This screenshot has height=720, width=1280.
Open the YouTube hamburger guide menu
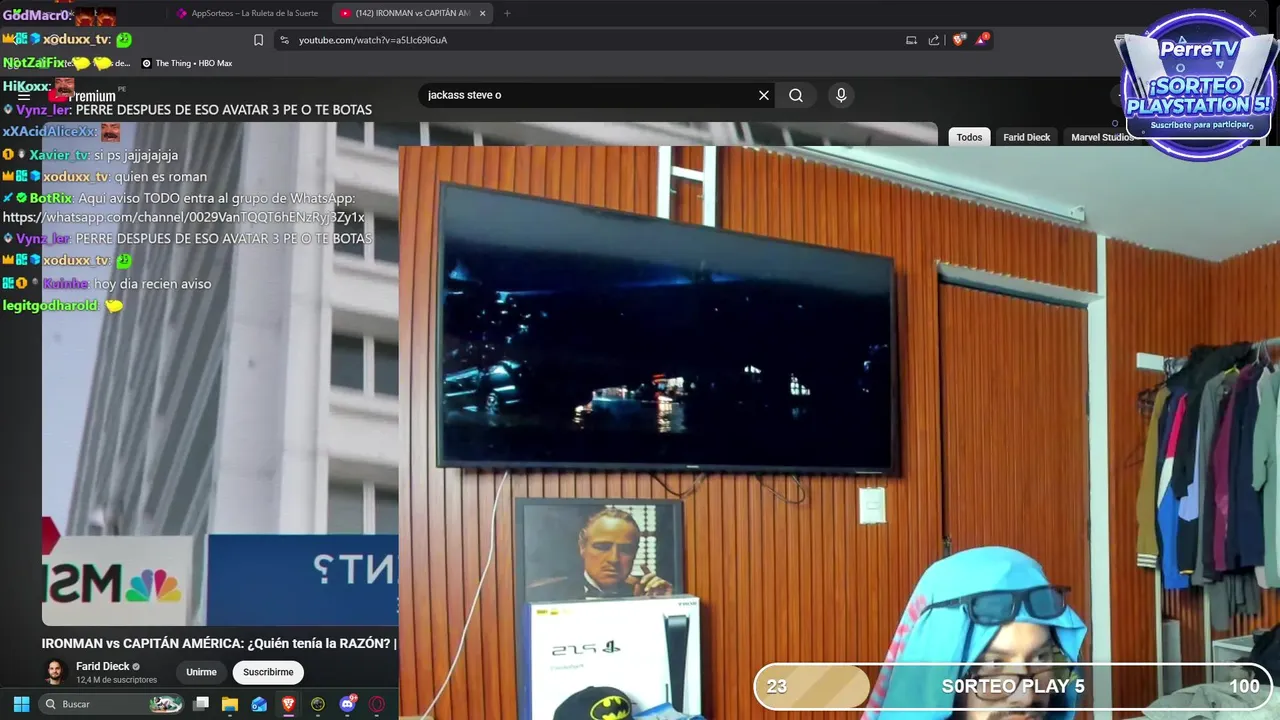pos(24,96)
